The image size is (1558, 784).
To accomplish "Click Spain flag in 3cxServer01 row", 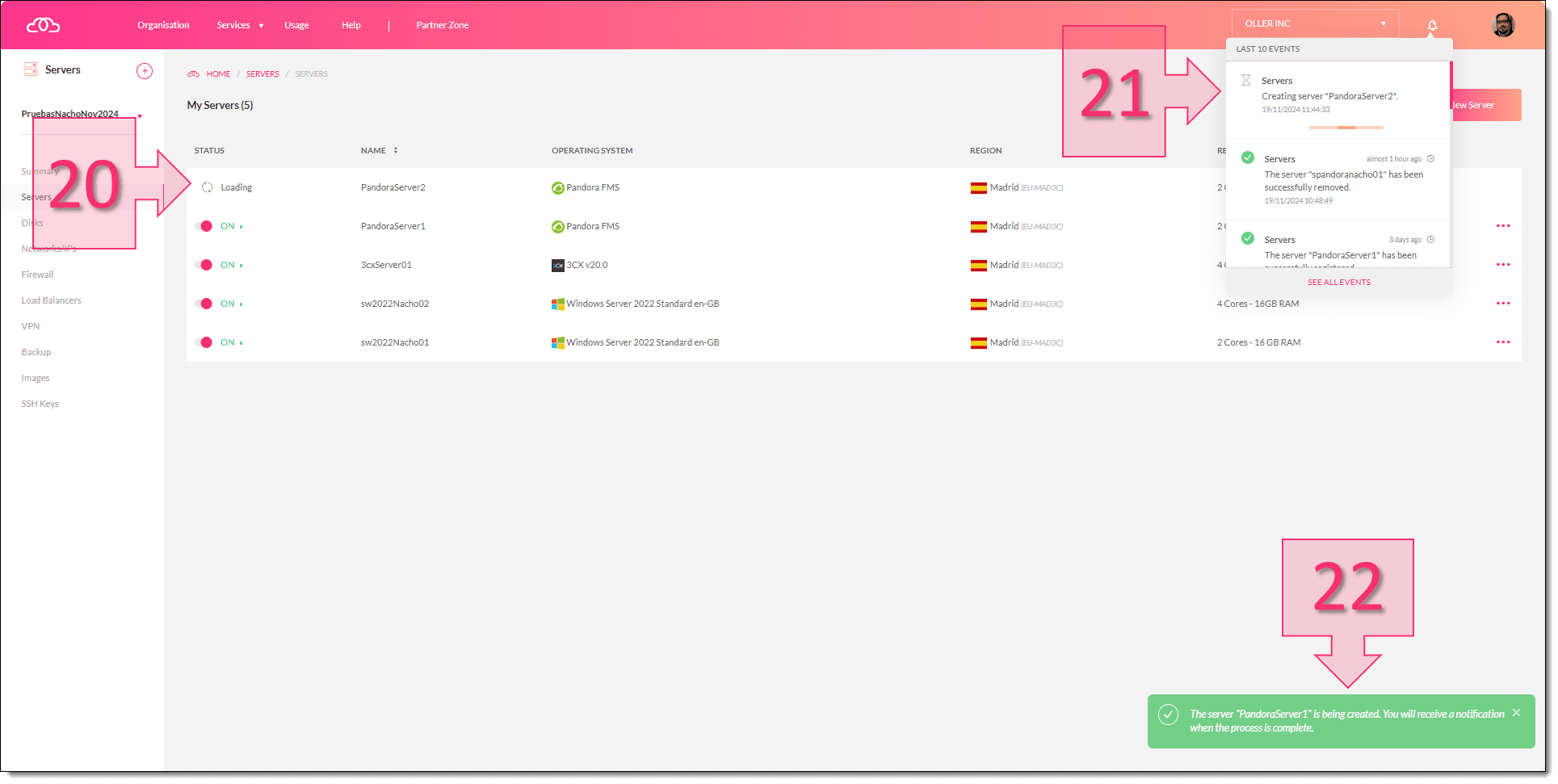I will [x=978, y=266].
